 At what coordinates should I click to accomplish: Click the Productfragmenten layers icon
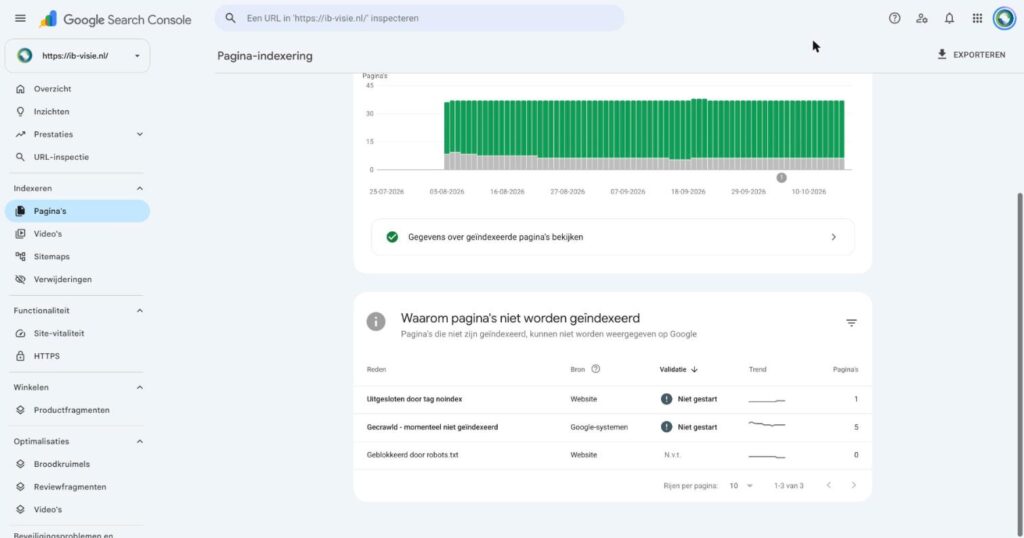pyautogui.click(x=20, y=410)
